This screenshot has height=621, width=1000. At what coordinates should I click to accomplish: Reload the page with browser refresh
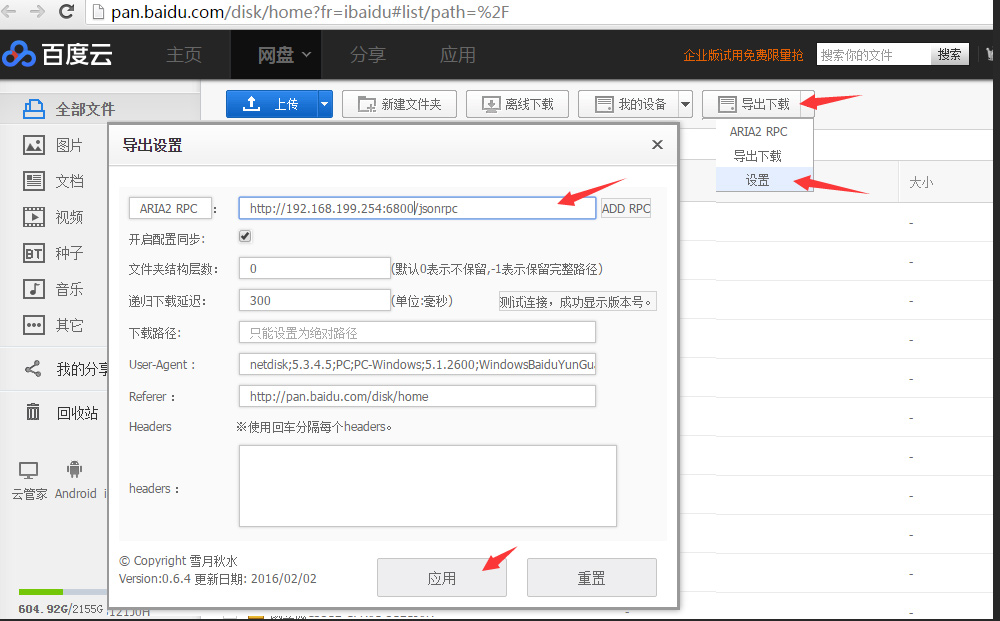tap(67, 13)
